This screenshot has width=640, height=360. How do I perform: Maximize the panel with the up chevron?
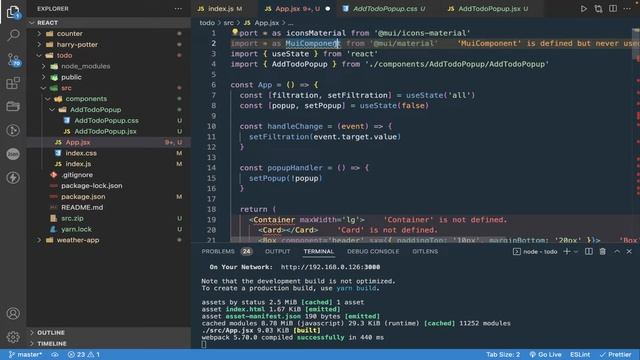click(x=617, y=251)
